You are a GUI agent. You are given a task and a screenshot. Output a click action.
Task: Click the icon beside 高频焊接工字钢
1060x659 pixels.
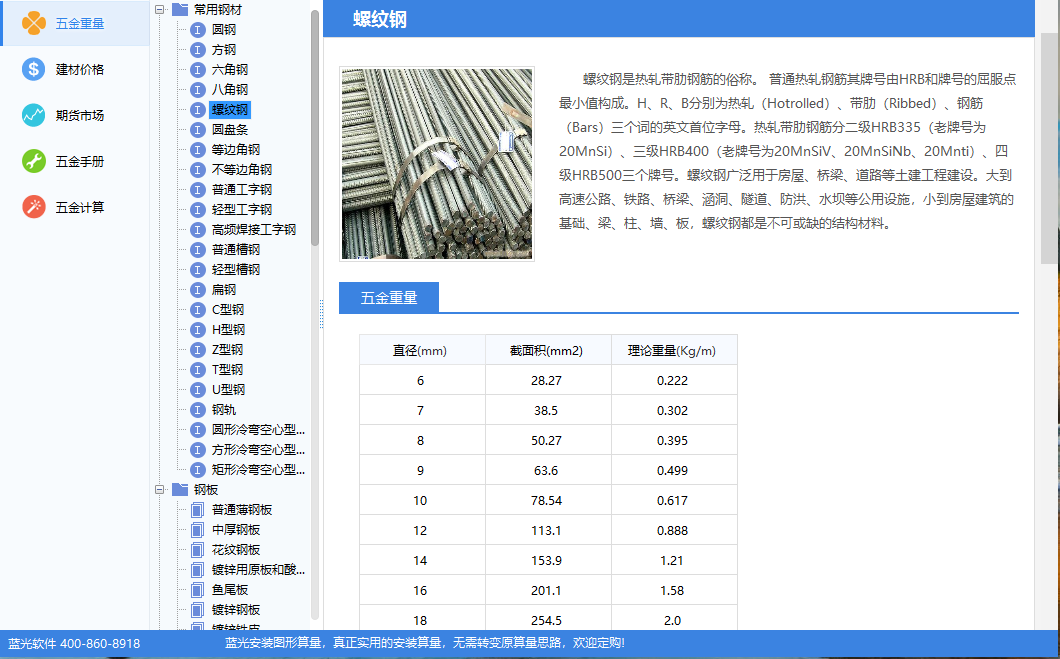[197, 230]
